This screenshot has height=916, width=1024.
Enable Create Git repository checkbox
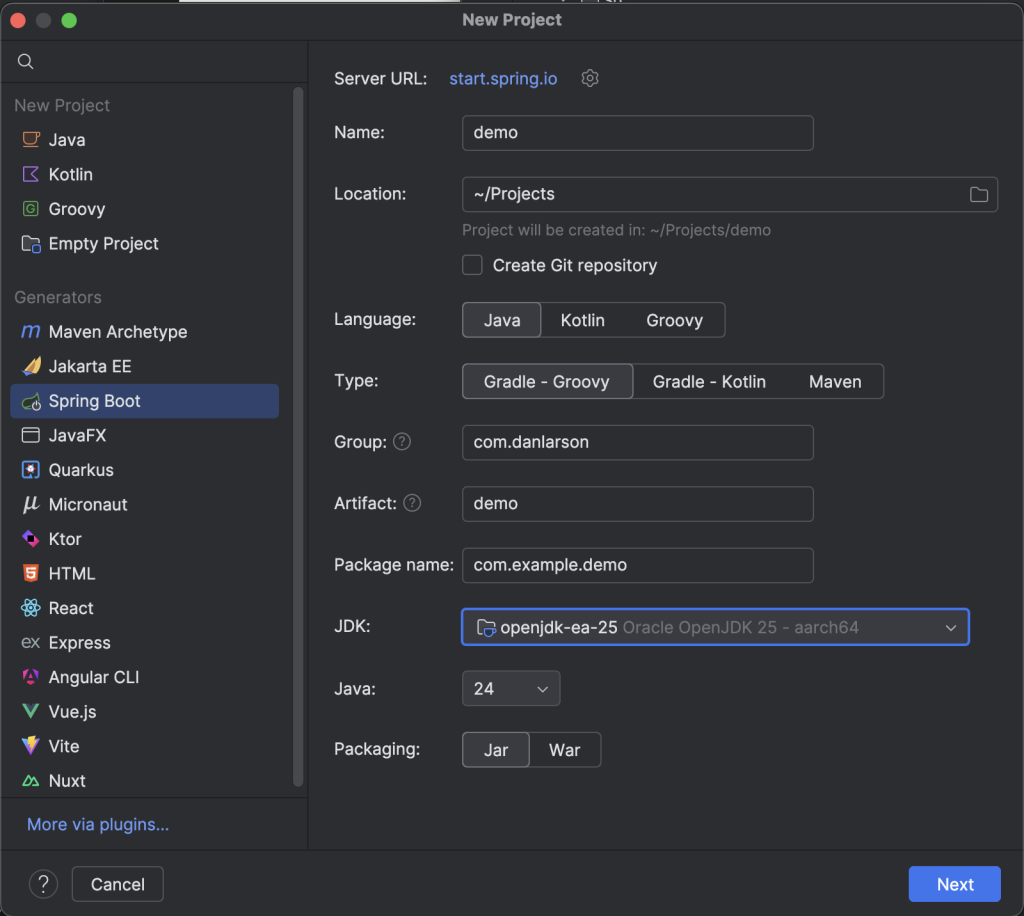[472, 265]
